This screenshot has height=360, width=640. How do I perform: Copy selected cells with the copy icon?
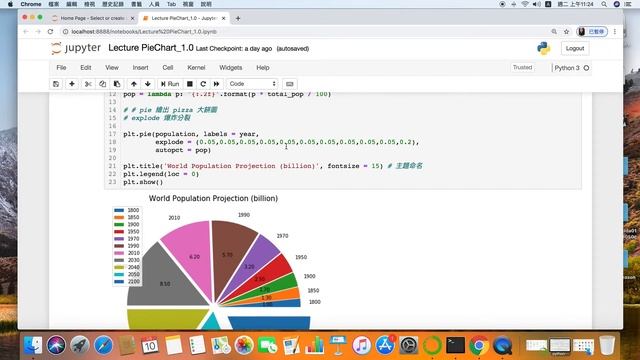[x=102, y=84]
